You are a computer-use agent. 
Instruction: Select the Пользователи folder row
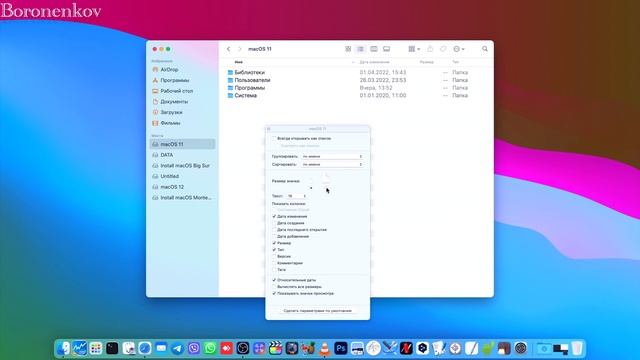coord(356,80)
